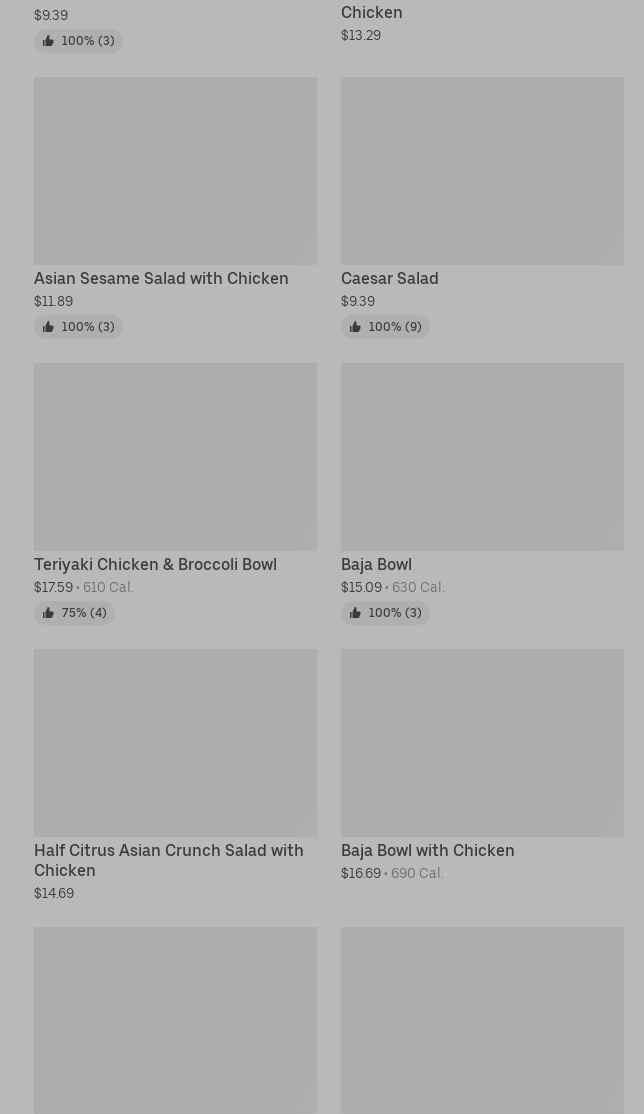This screenshot has height=1114, width=644.
Task: Click thumbs-up icon under Baja Bowl rating
Action: pos(355,613)
